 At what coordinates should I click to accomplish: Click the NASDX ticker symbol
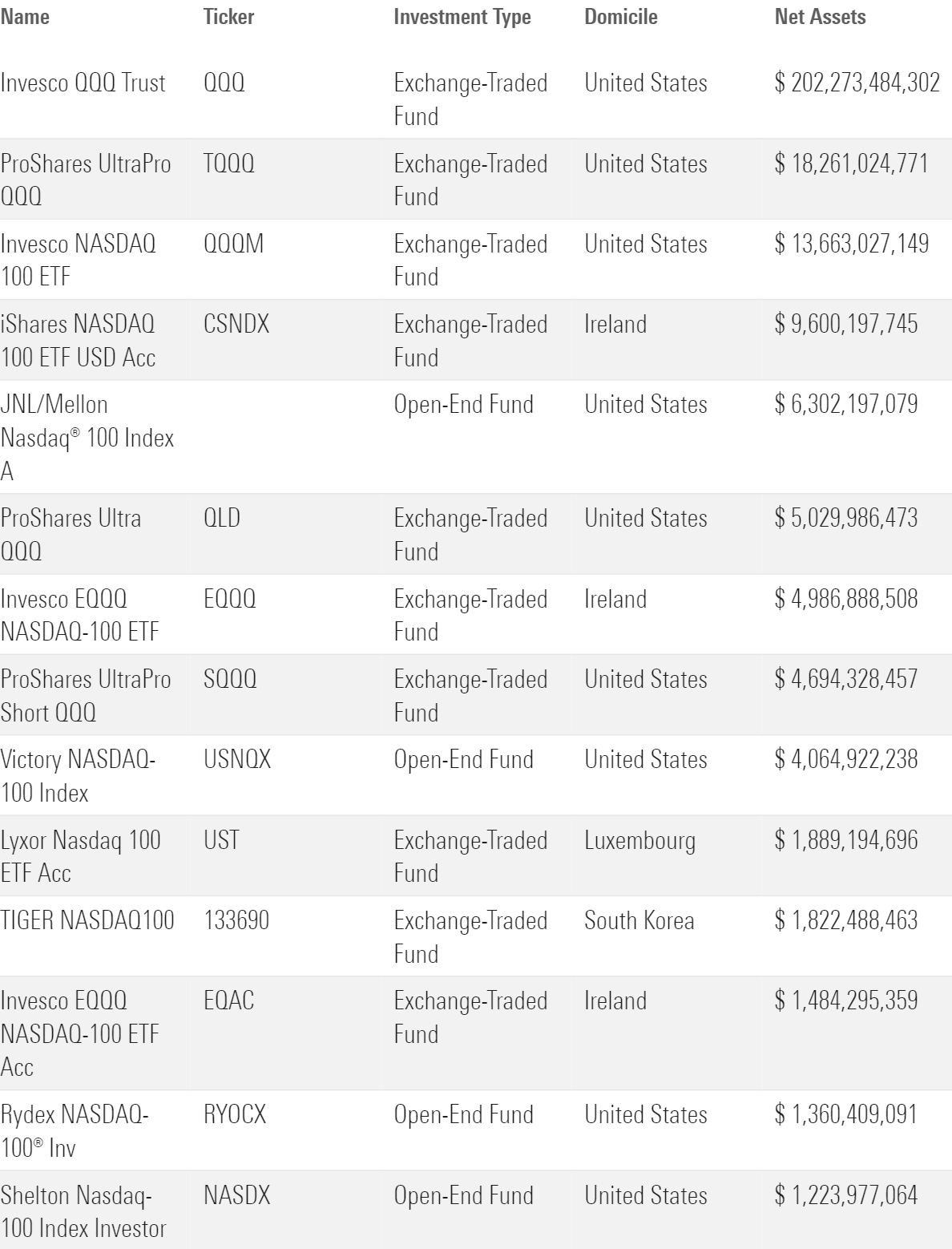click(x=236, y=1195)
